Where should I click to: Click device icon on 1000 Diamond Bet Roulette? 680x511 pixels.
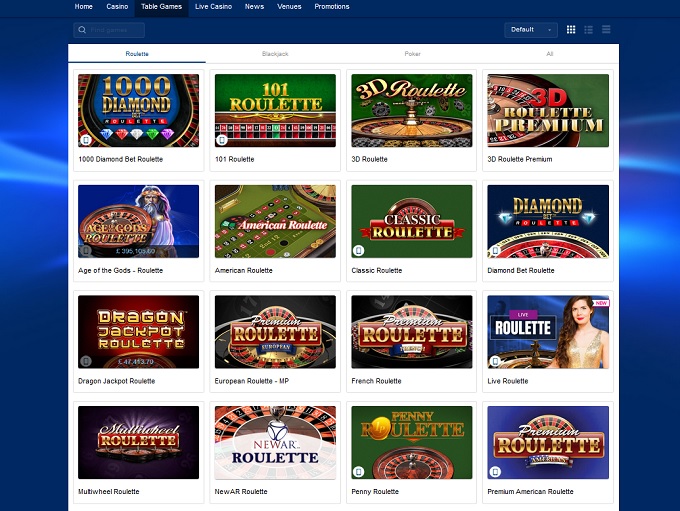(85, 140)
